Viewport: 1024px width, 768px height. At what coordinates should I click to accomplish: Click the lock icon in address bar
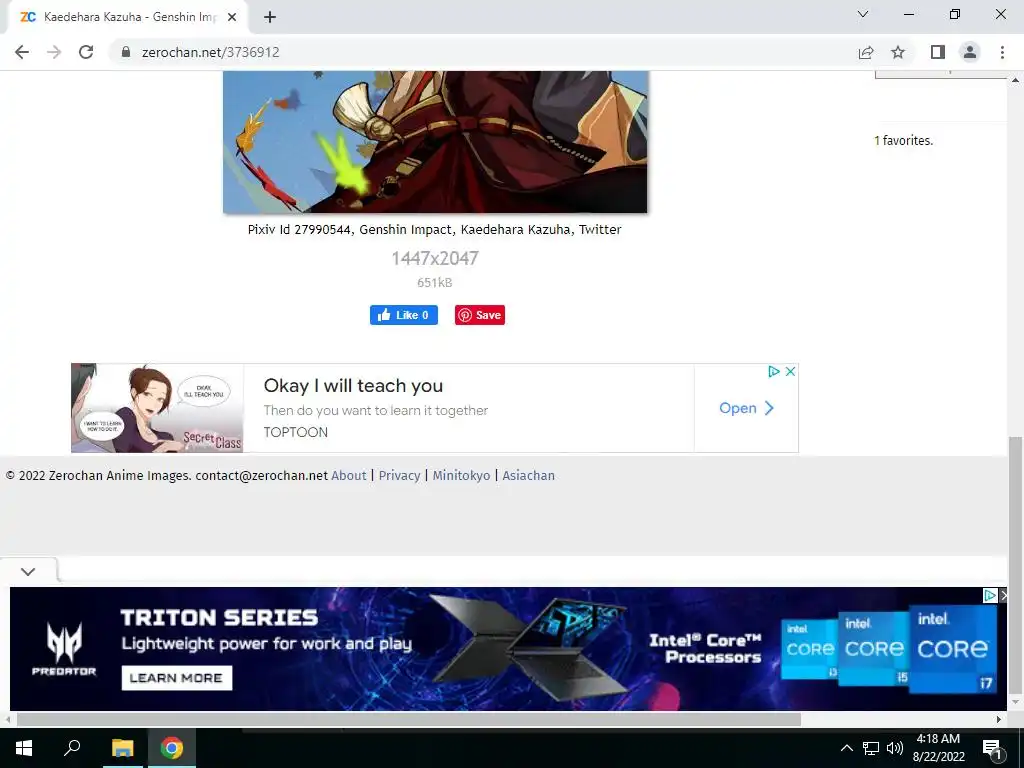(x=126, y=52)
